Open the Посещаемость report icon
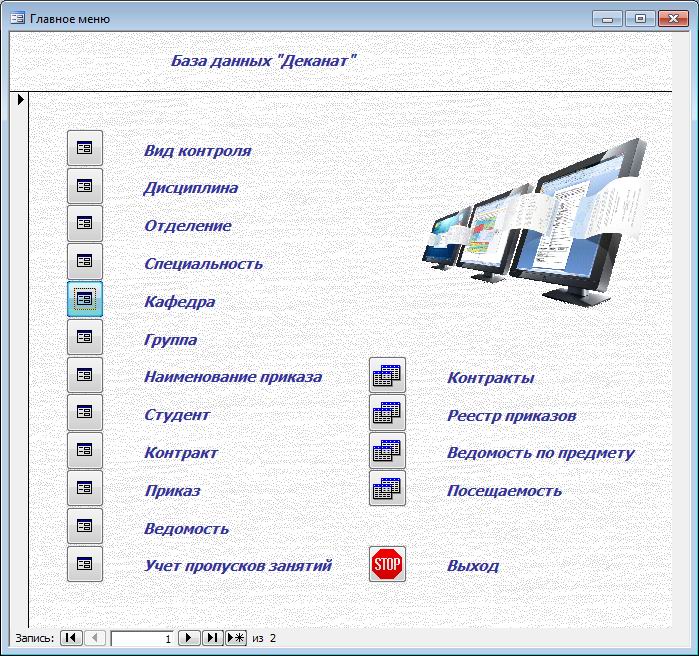Image resolution: width=699 pixels, height=656 pixels. tap(387, 489)
